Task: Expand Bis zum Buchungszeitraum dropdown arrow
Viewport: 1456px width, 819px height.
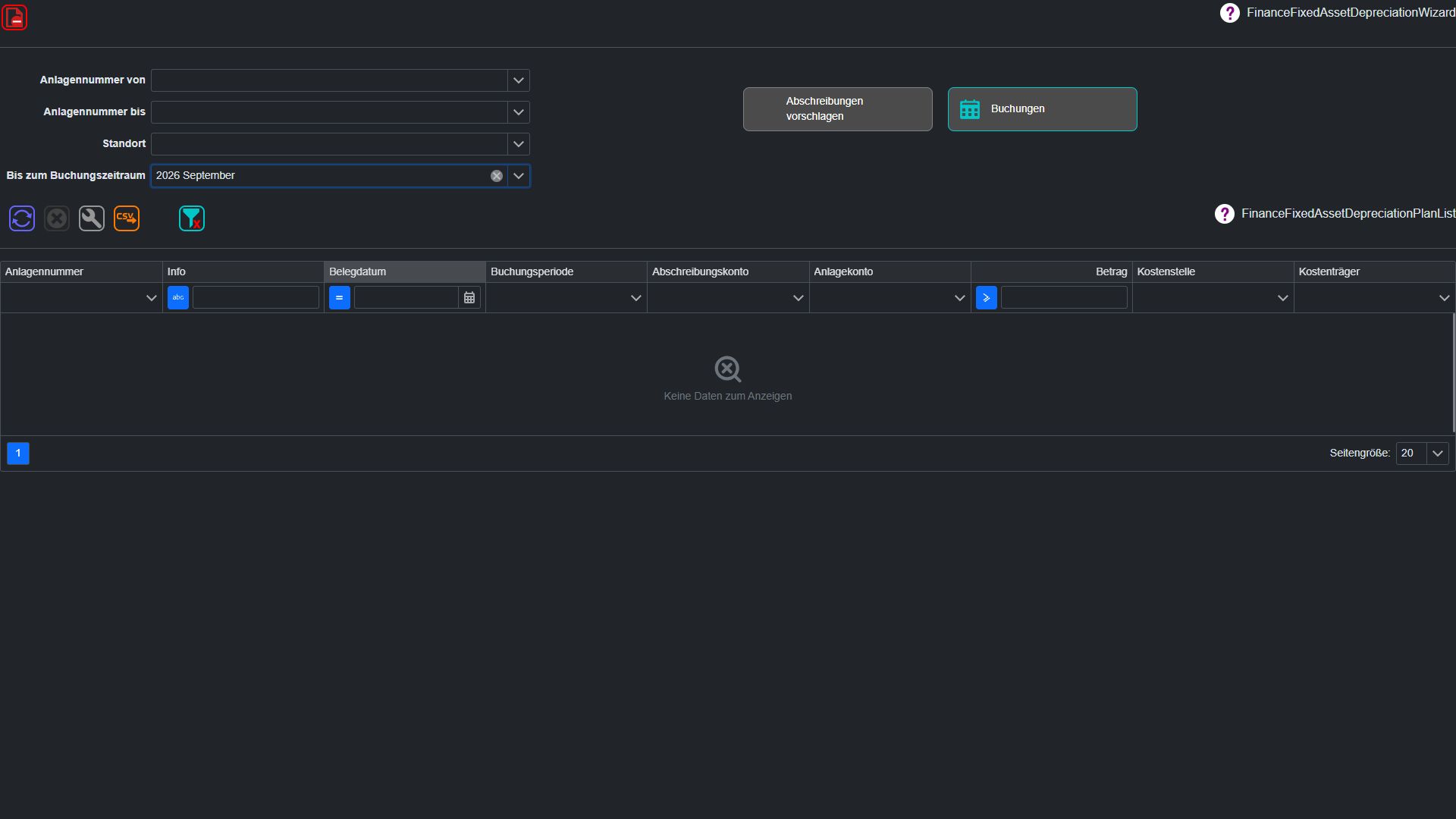Action: coord(519,176)
